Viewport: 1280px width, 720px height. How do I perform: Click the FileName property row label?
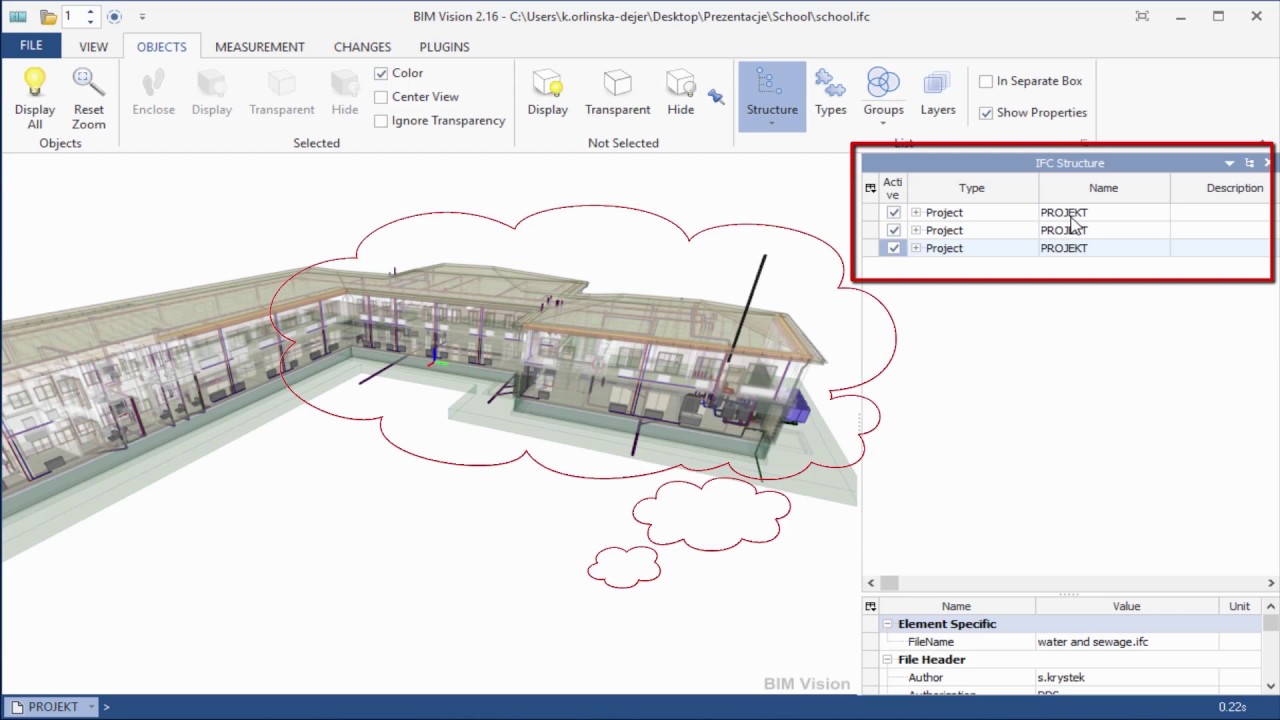[x=931, y=642]
